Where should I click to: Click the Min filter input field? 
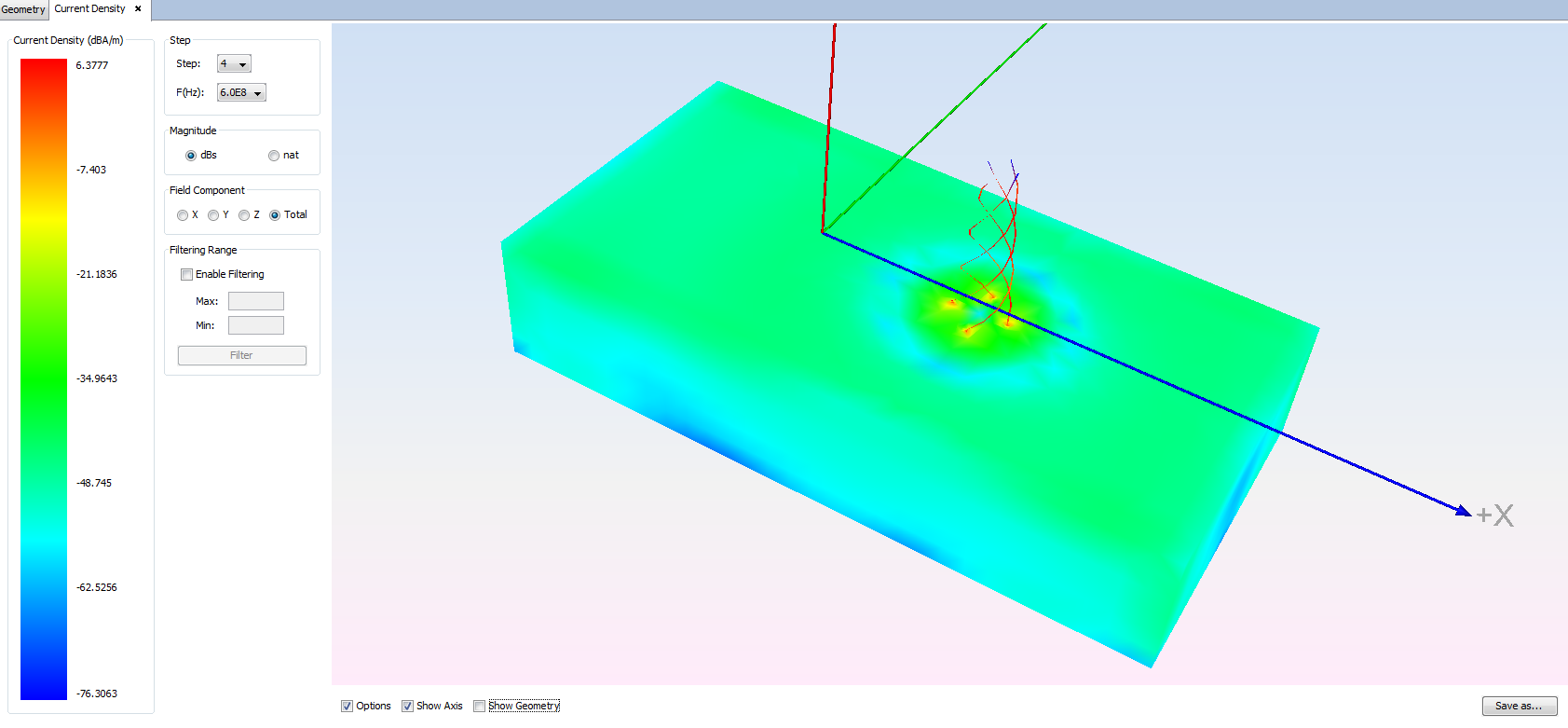(x=256, y=325)
